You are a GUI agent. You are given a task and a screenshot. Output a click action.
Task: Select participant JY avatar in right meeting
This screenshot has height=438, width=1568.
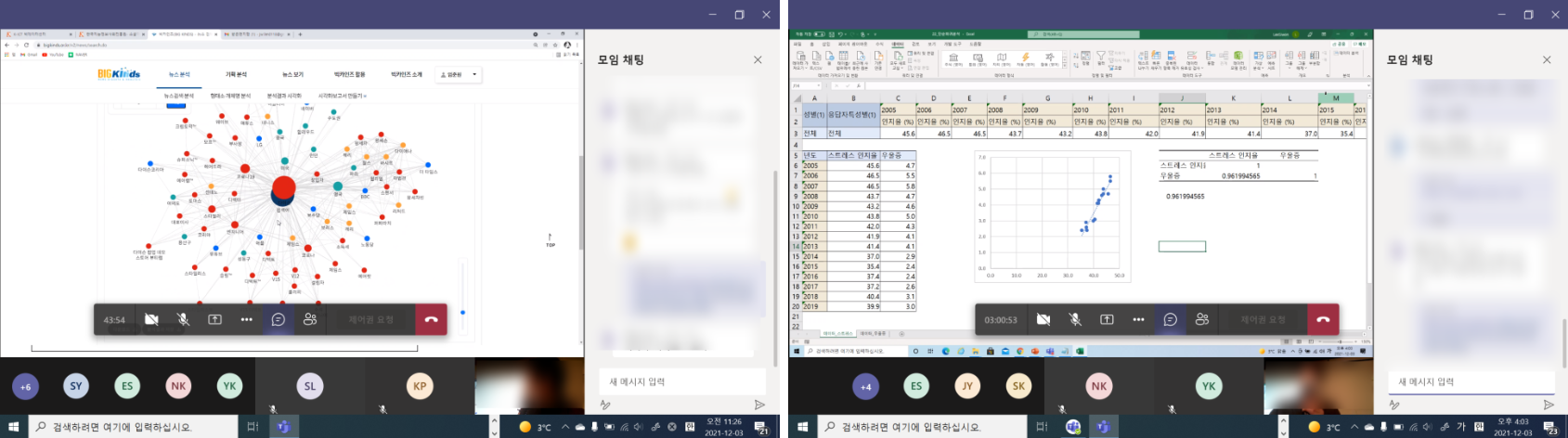[x=967, y=386]
